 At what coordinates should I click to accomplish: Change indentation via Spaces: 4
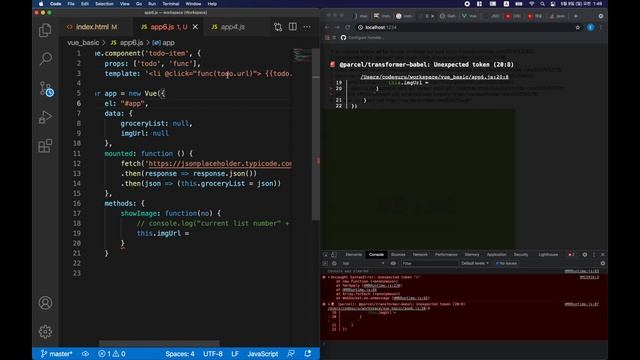(x=180, y=354)
